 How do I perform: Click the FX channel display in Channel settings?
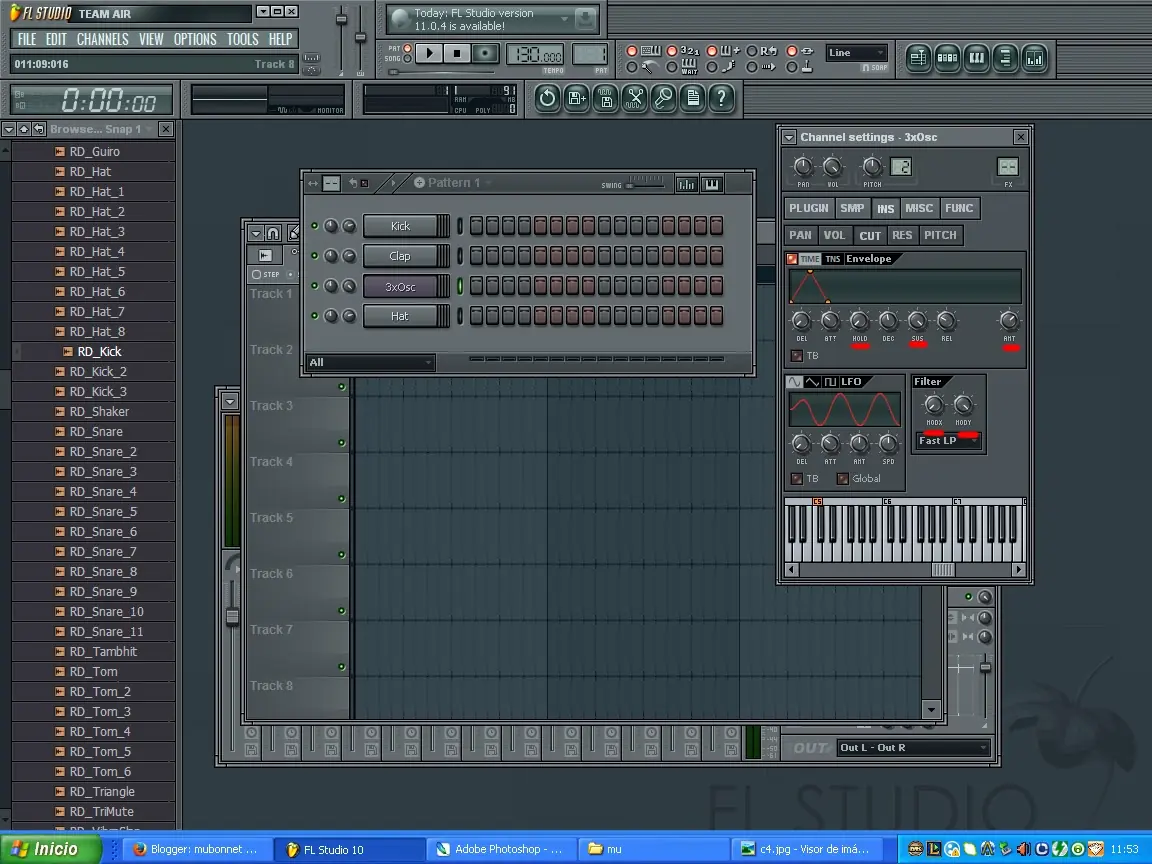coord(1008,167)
